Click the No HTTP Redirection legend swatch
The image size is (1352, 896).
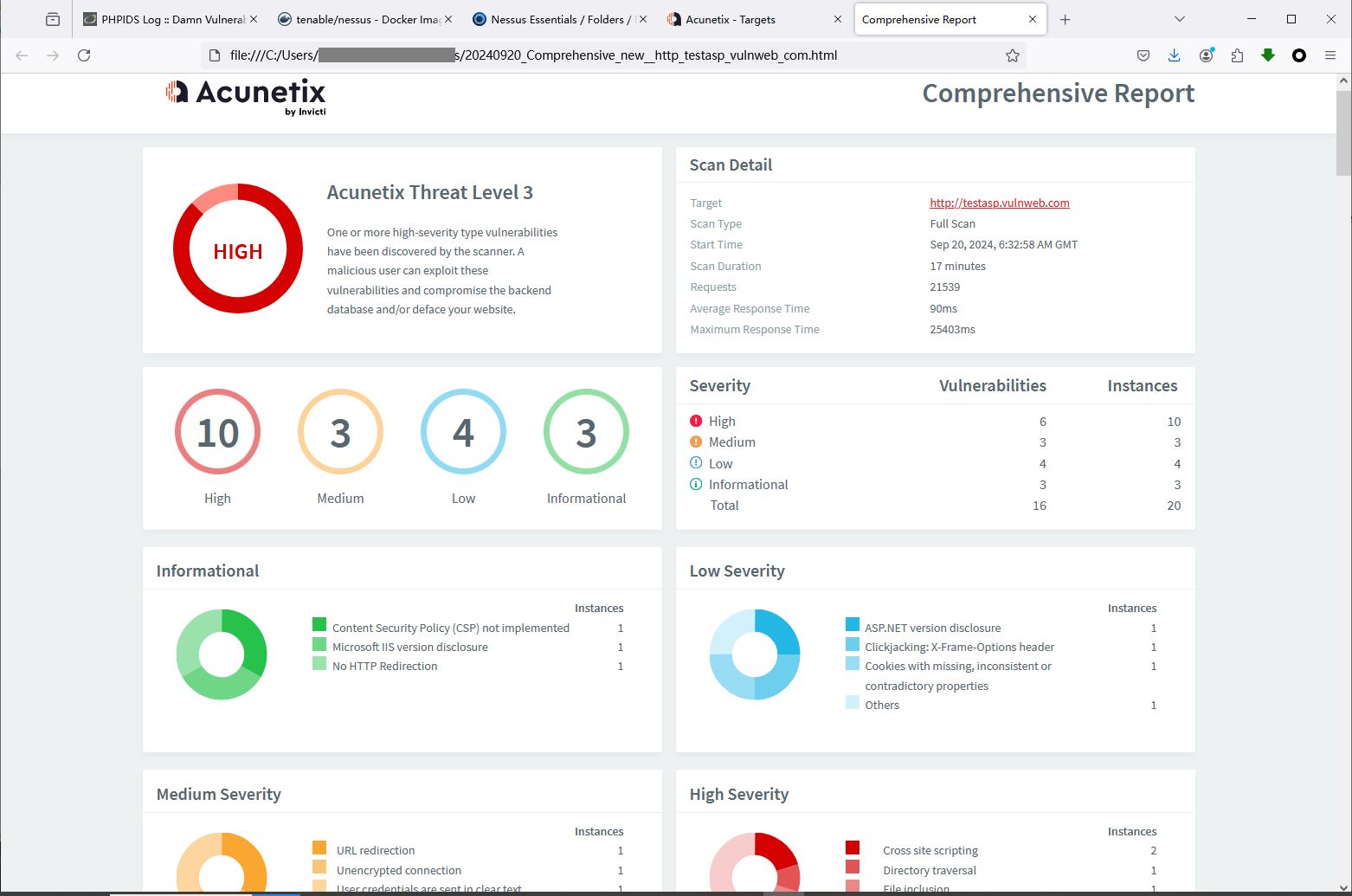pos(319,663)
